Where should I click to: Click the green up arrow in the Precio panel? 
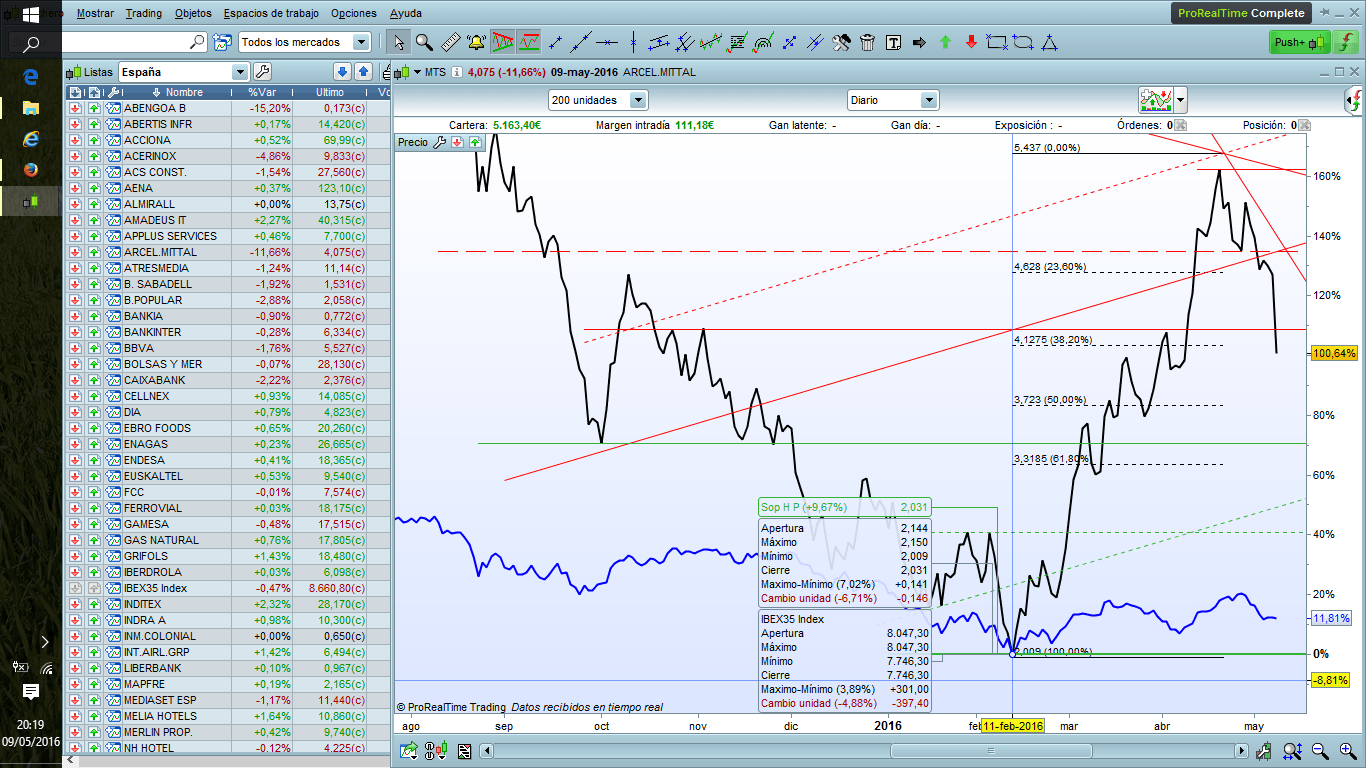click(x=475, y=142)
